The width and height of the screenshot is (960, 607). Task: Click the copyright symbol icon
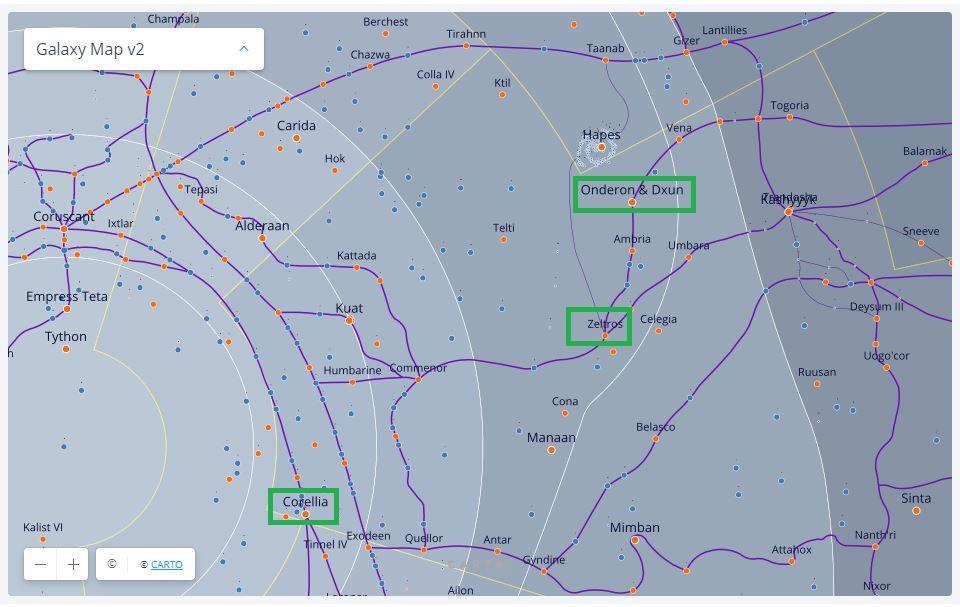(x=111, y=564)
